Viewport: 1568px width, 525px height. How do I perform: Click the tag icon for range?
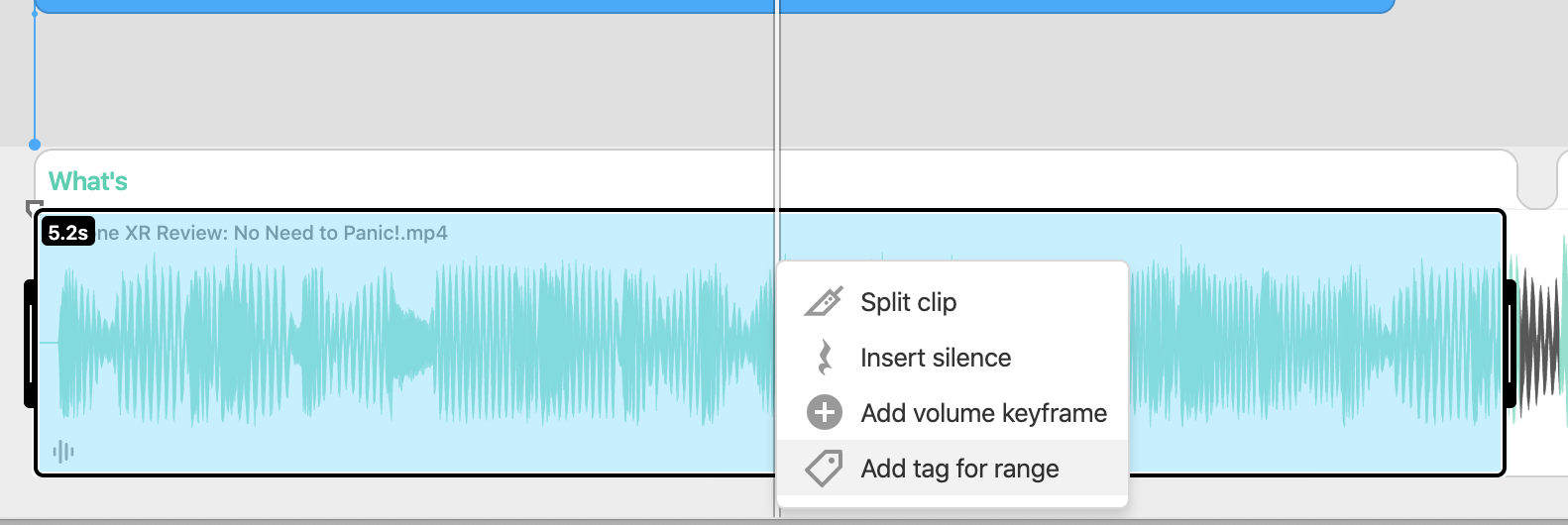tap(824, 469)
